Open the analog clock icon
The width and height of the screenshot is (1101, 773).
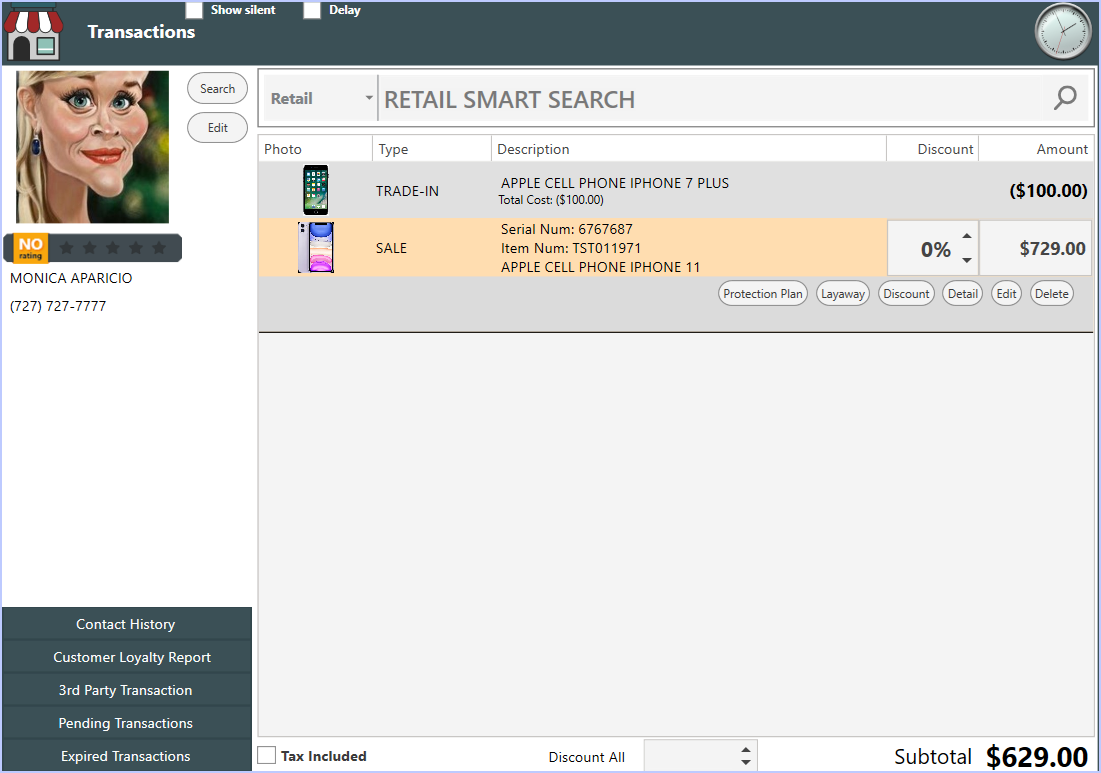coord(1063,32)
